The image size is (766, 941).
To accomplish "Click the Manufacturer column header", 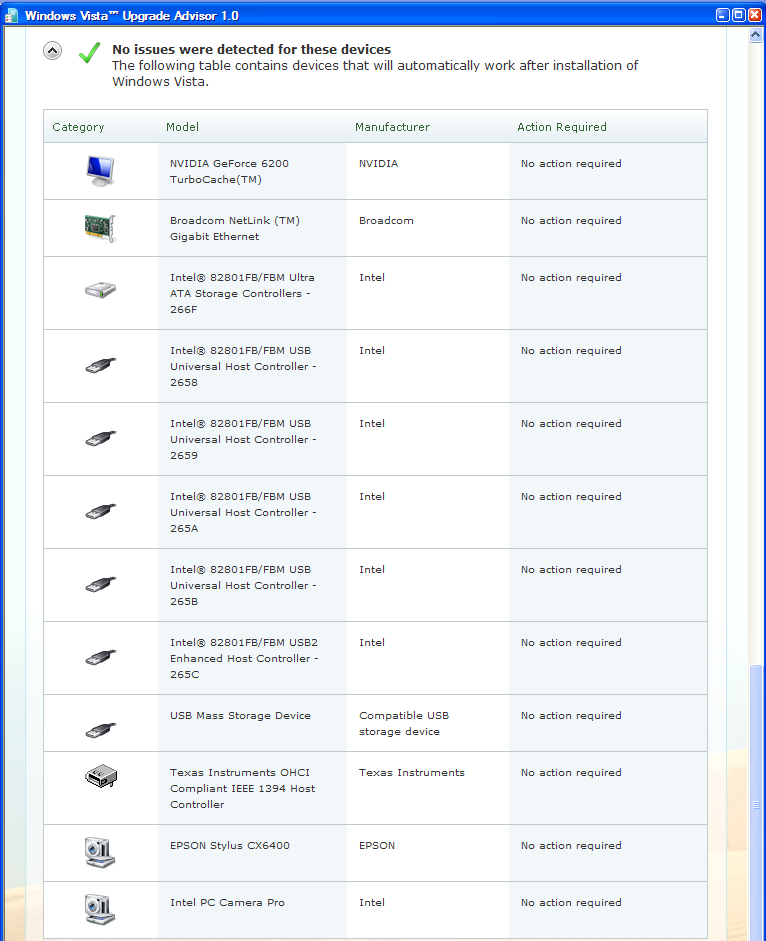I will (392, 127).
